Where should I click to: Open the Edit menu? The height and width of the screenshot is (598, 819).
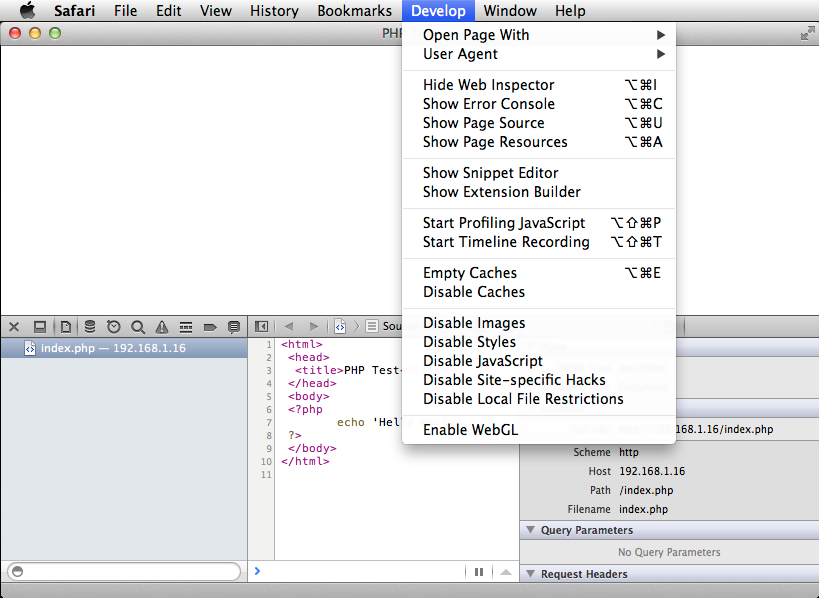coord(168,10)
